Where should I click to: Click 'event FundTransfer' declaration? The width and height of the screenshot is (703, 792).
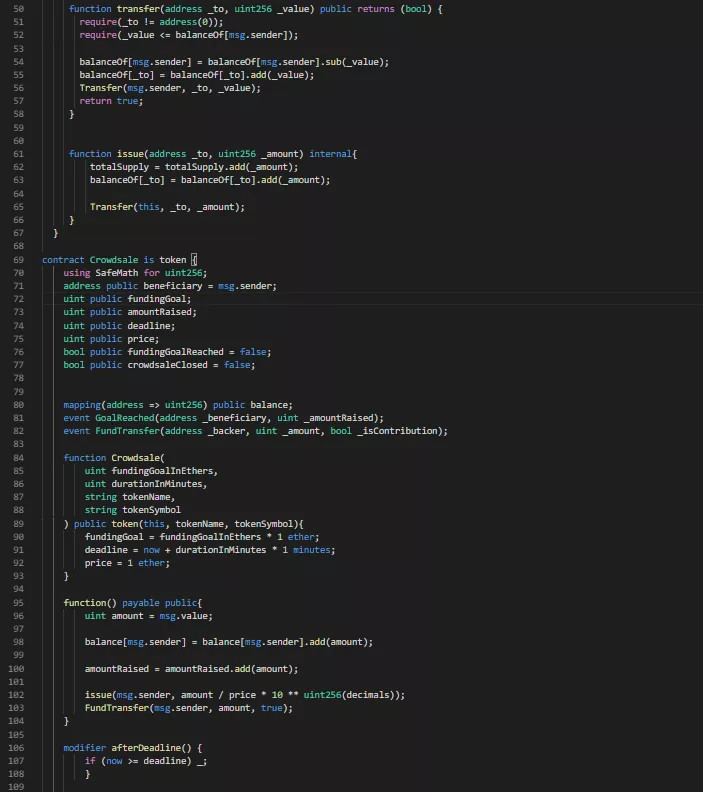[x=255, y=431]
